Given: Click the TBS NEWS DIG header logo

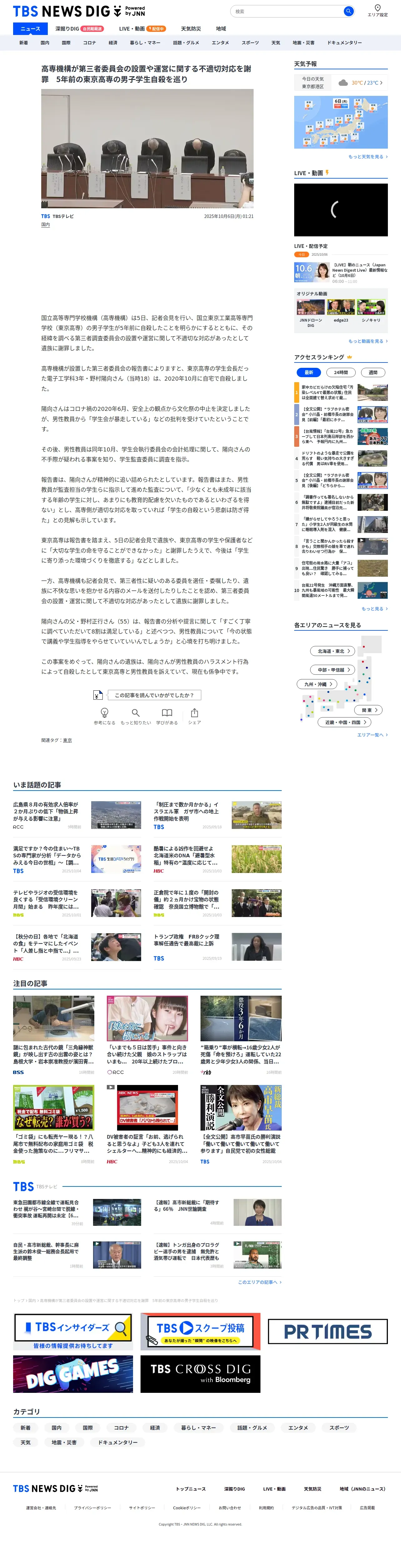Looking at the screenshot, I should pos(79,12).
